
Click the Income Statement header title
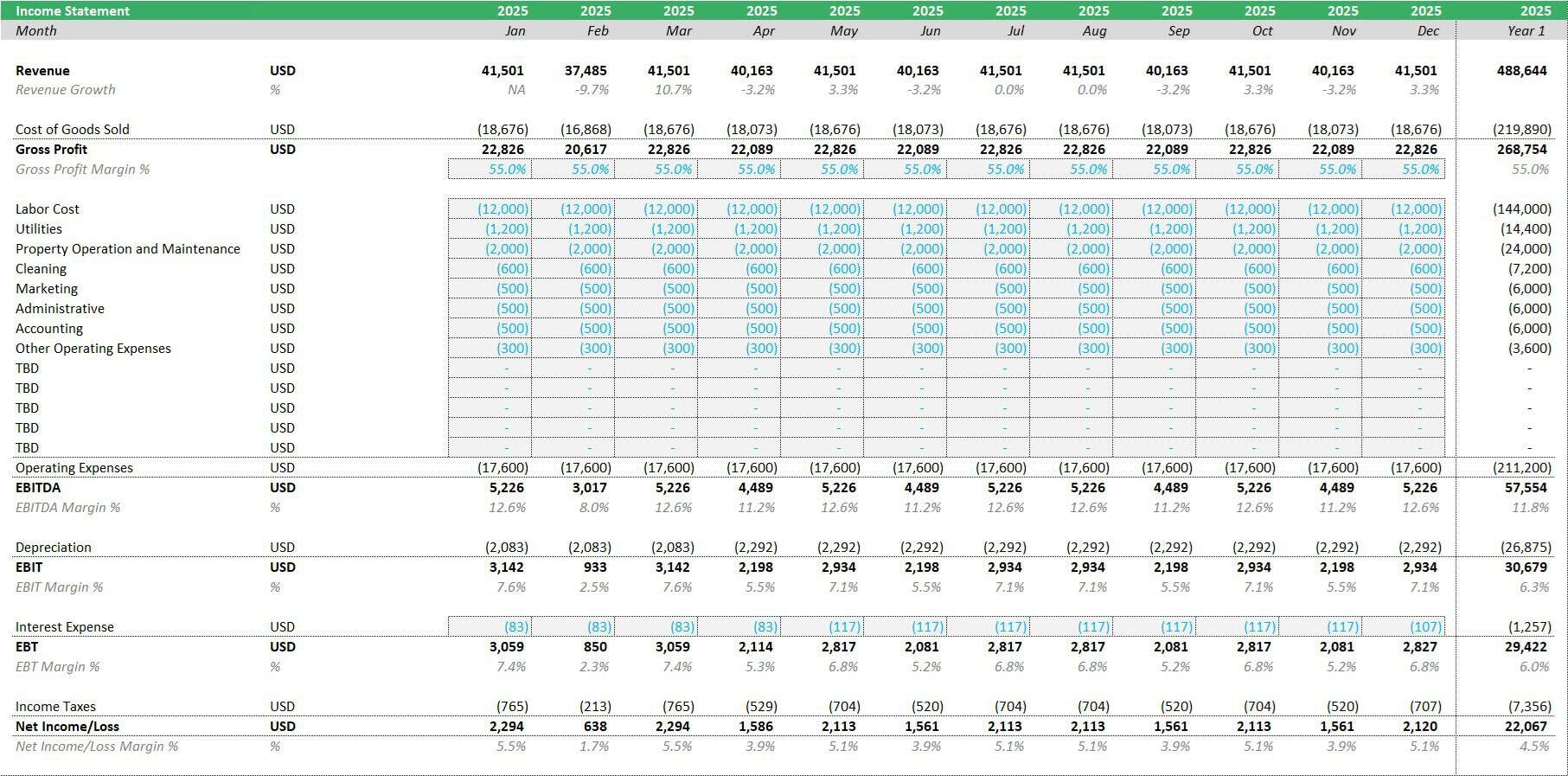73,11
